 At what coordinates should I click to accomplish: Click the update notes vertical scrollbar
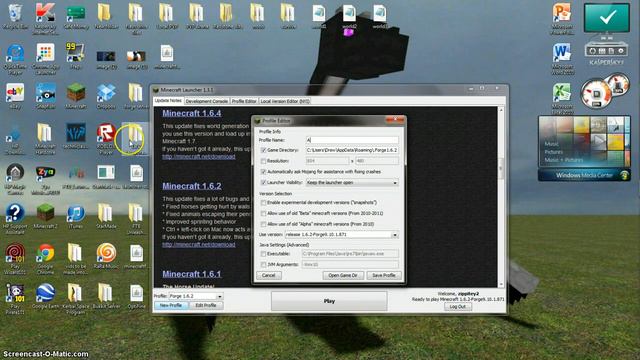(x=501, y=197)
